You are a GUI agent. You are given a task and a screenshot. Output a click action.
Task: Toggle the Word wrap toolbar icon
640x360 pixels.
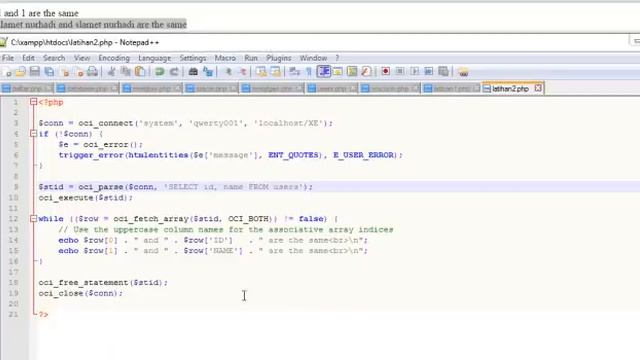[x=294, y=72]
